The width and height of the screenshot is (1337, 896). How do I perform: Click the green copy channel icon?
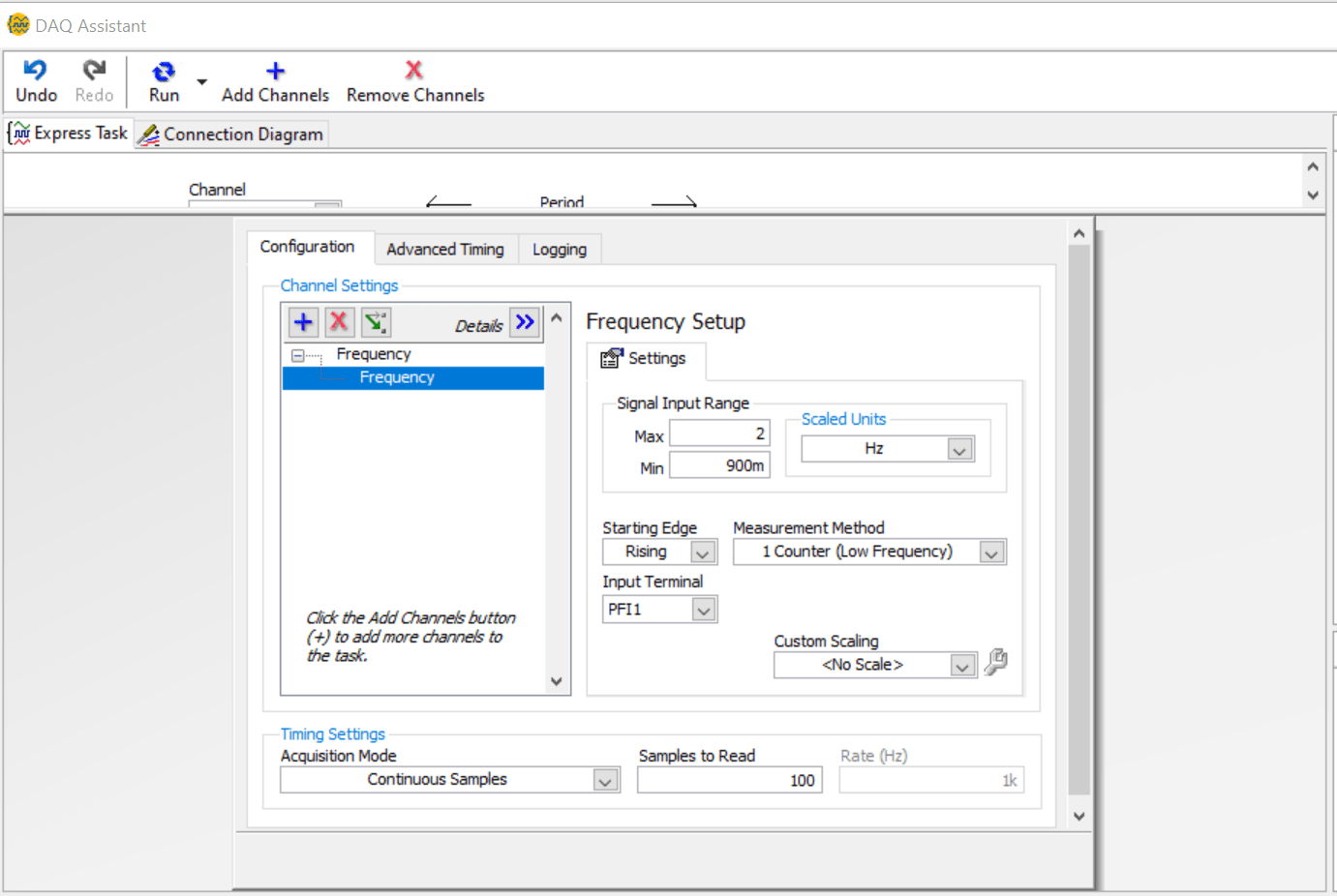point(376,322)
